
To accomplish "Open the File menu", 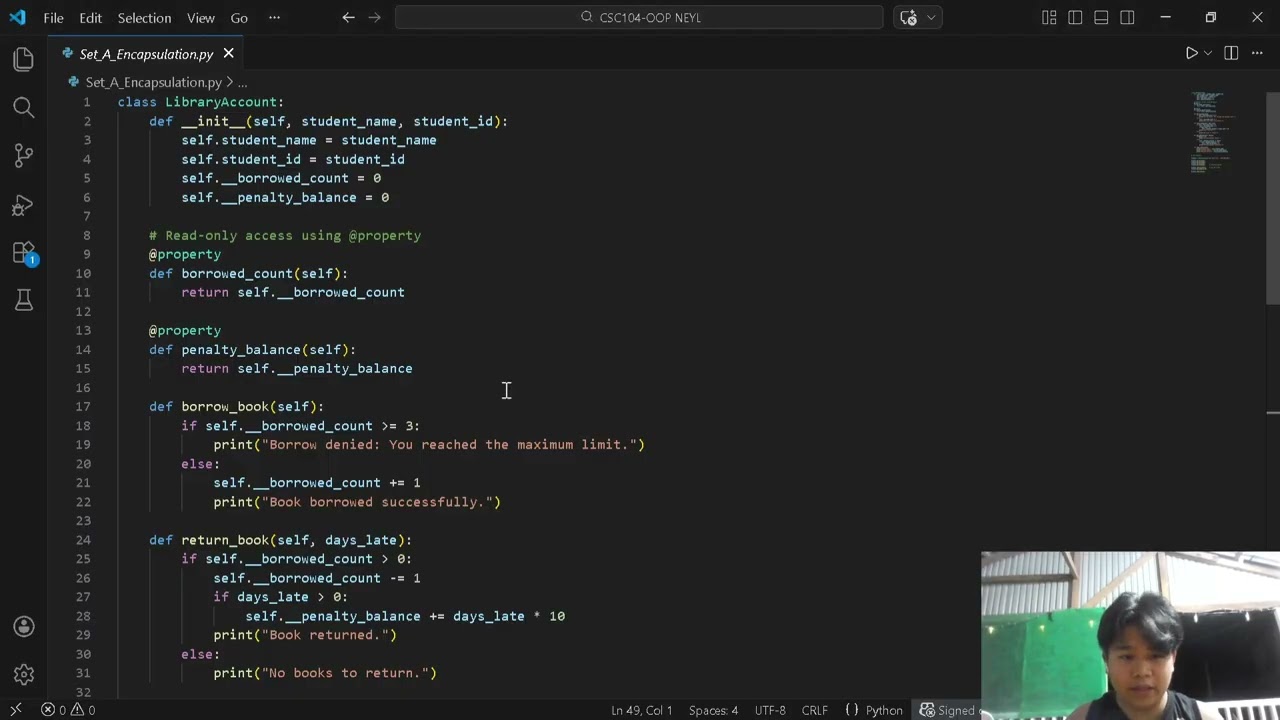I will (53, 17).
